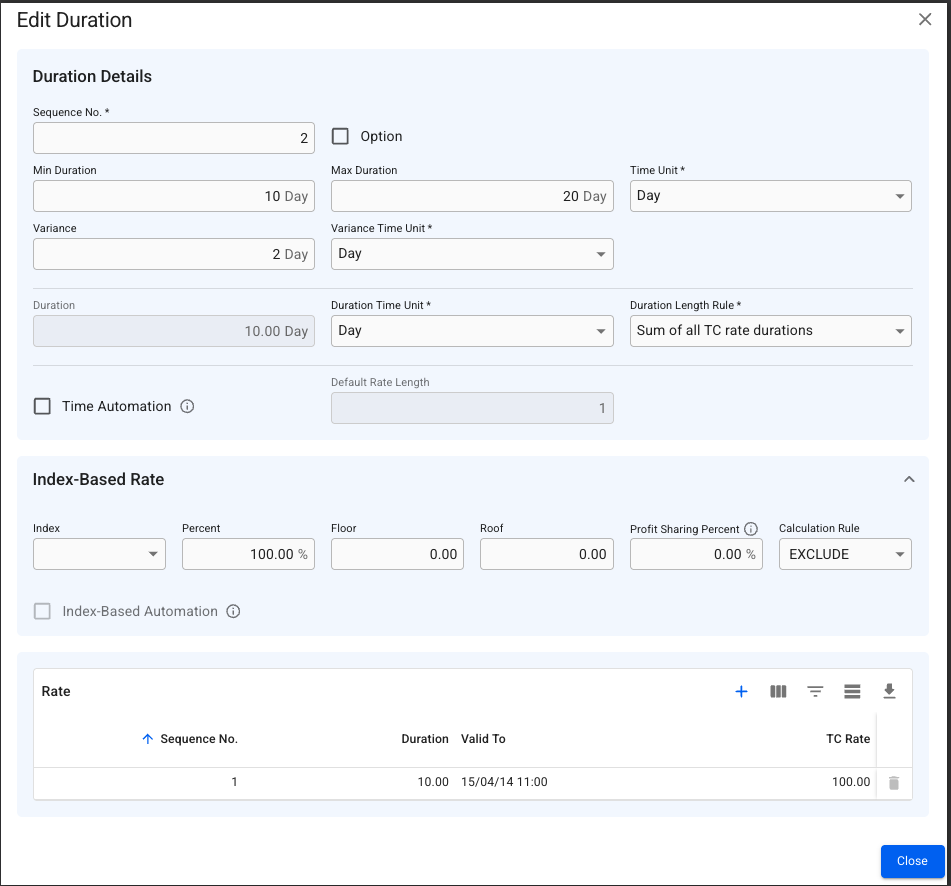Viewport: 951px width, 886px height.
Task: Open the column chooser icon in Rate table
Action: (778, 692)
